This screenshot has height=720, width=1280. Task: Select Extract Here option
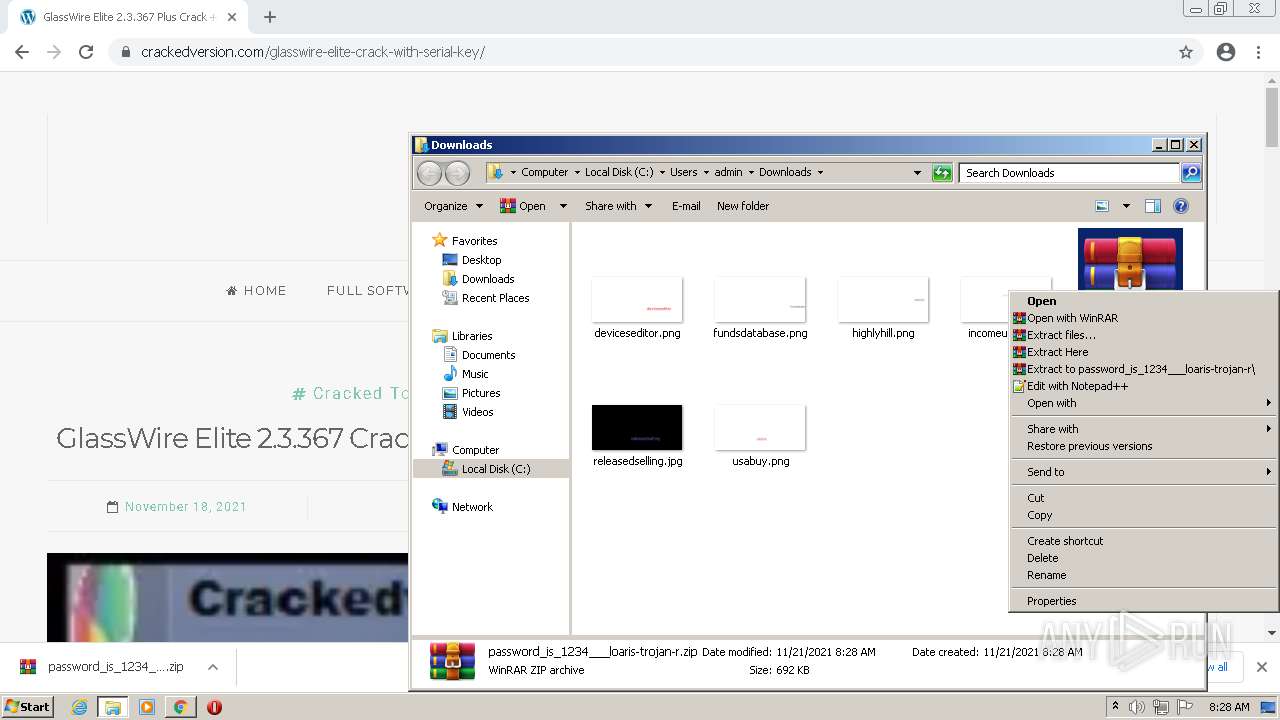coord(1144,352)
